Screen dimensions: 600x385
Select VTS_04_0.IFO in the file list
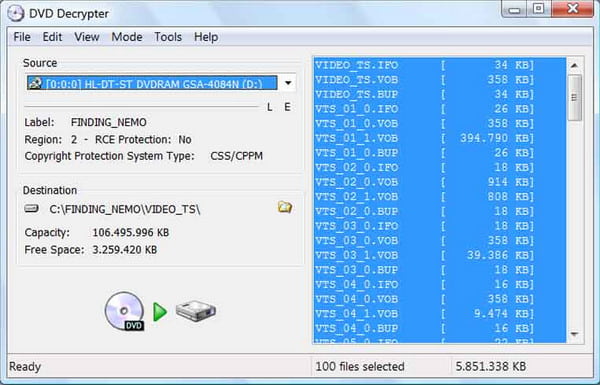[x=440, y=284]
